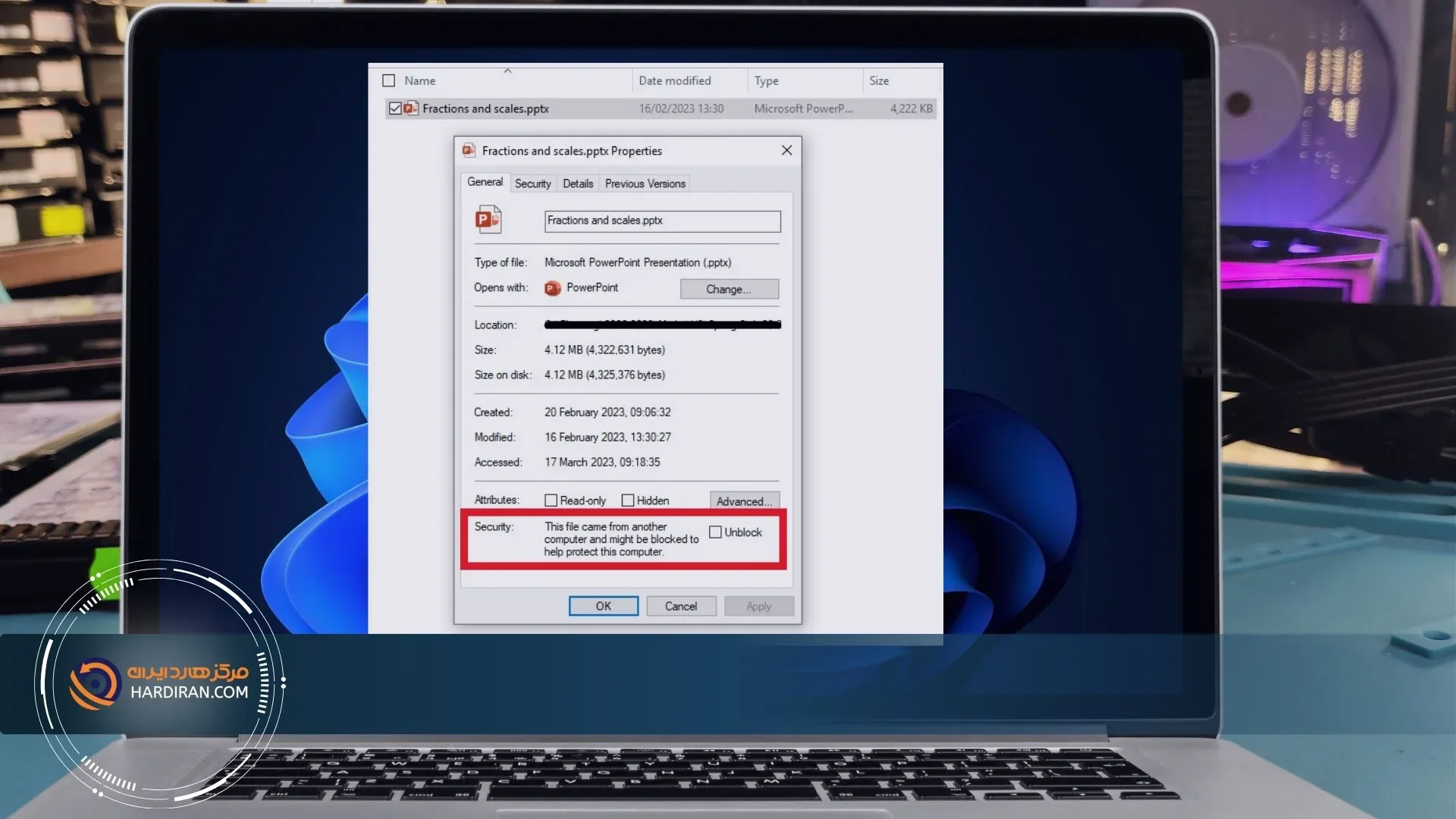Dismiss the dialog with Cancel

tap(680, 605)
